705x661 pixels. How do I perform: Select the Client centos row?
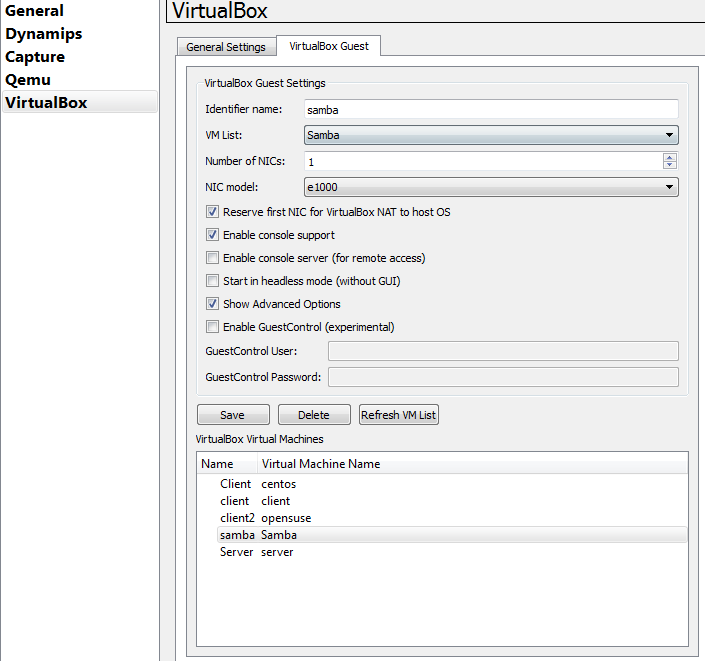452,484
